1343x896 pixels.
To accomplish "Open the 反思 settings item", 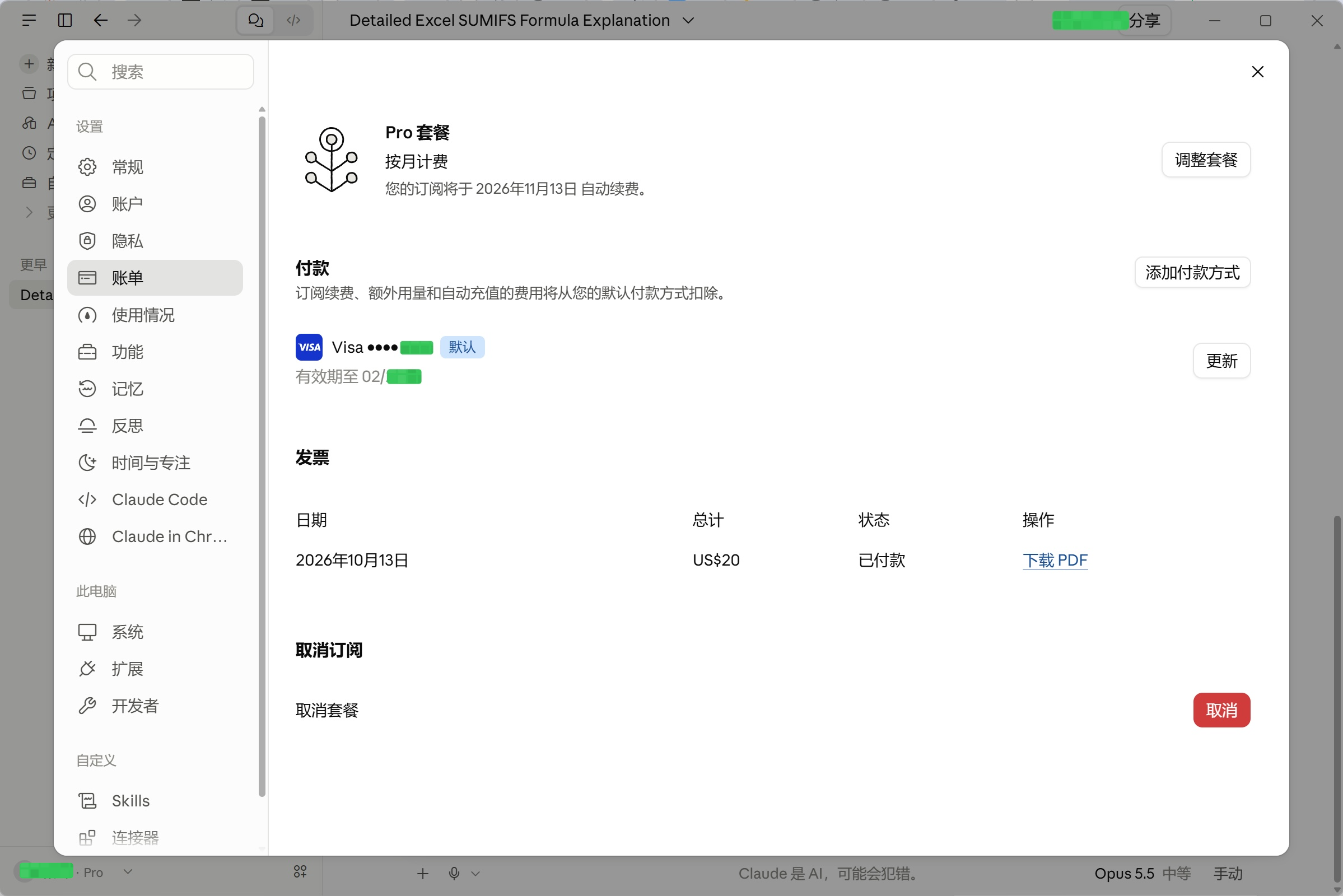I will pyautogui.click(x=155, y=426).
